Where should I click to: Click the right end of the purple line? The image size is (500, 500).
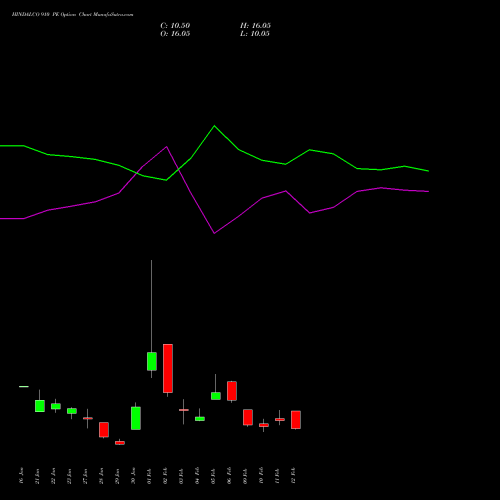pyautogui.click(x=428, y=191)
